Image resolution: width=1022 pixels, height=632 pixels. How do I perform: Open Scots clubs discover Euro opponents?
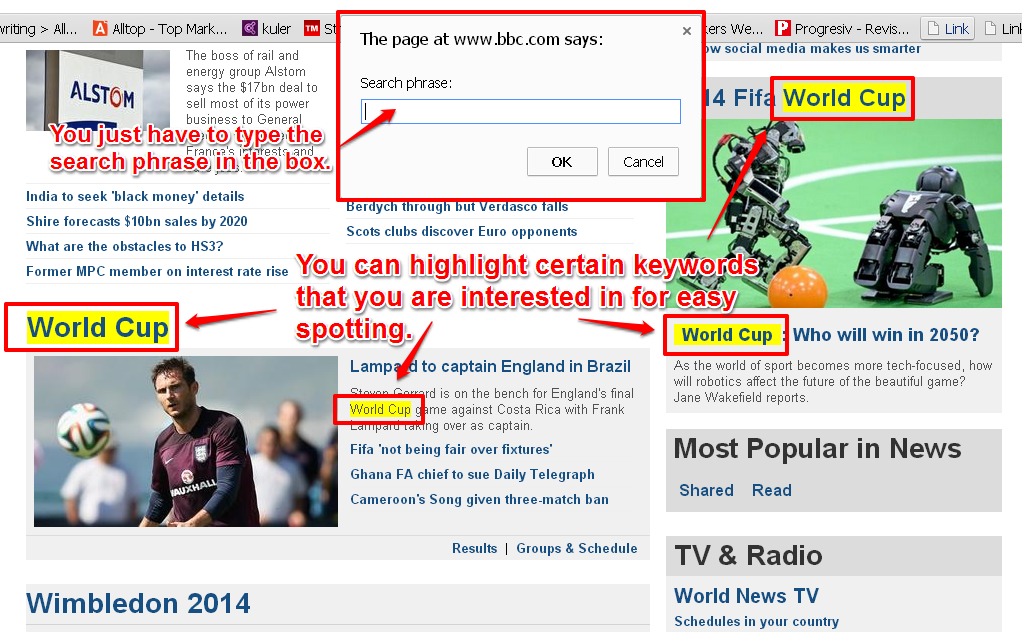(x=461, y=231)
